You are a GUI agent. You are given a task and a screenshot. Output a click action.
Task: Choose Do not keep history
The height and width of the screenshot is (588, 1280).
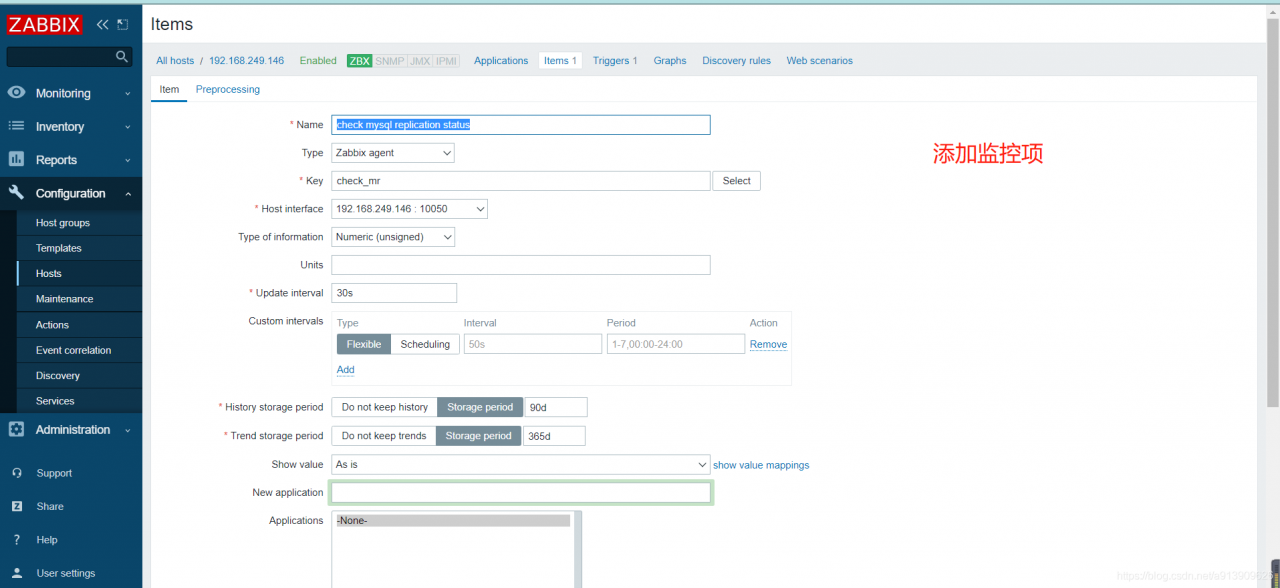click(385, 407)
